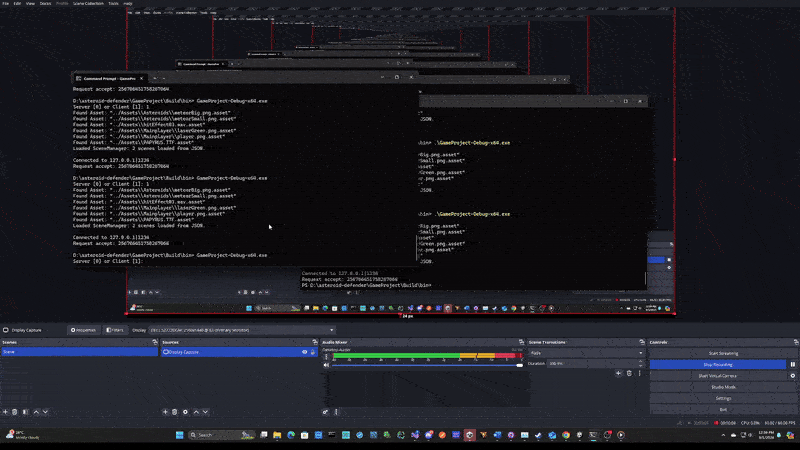
Task: Open File Explorer from taskbar
Action: (x=277, y=435)
